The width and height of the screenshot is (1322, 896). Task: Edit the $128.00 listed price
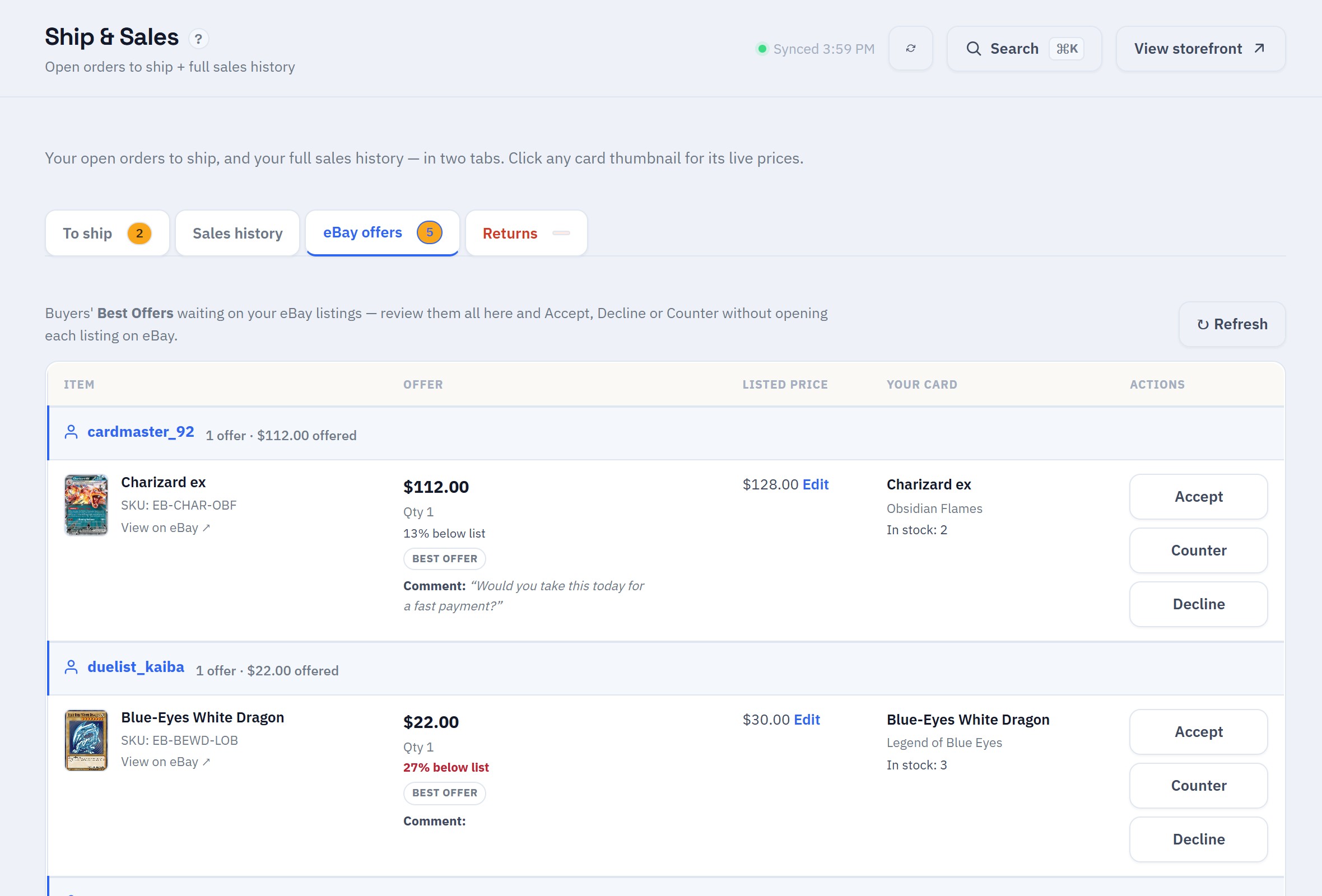(815, 484)
